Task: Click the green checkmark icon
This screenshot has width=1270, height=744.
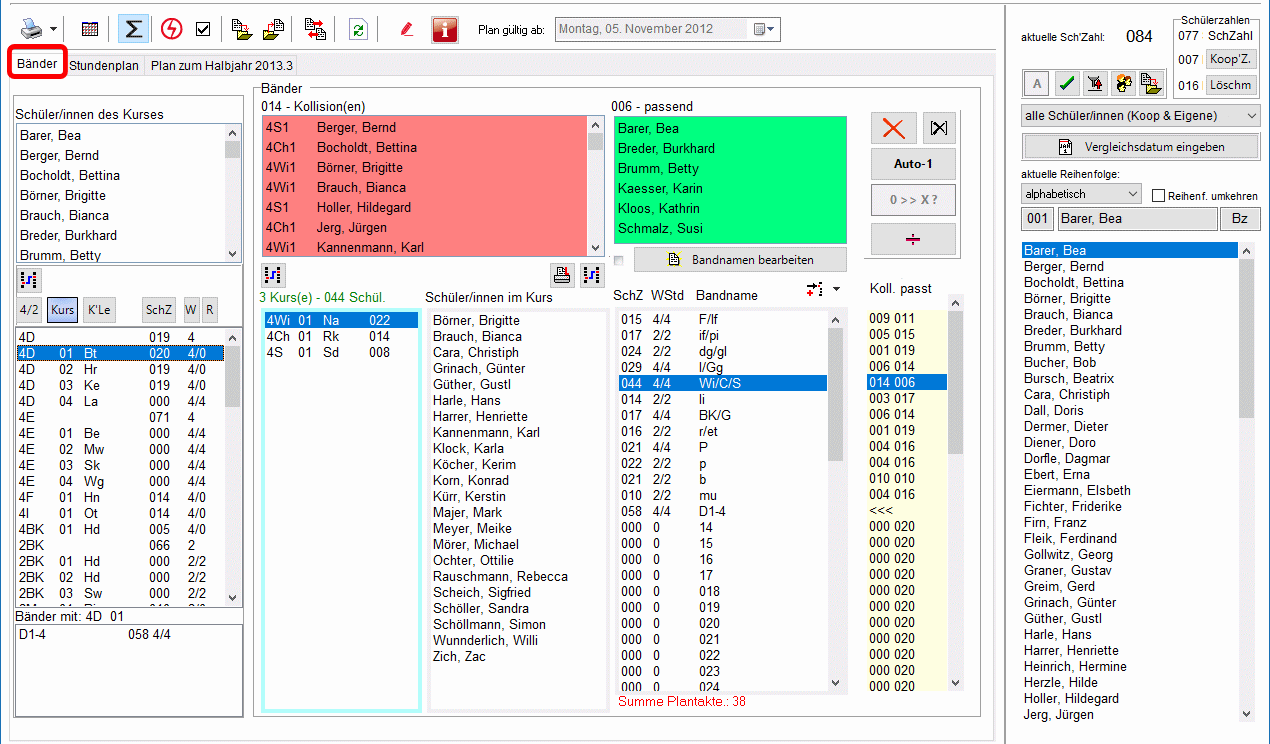Action: (1066, 84)
